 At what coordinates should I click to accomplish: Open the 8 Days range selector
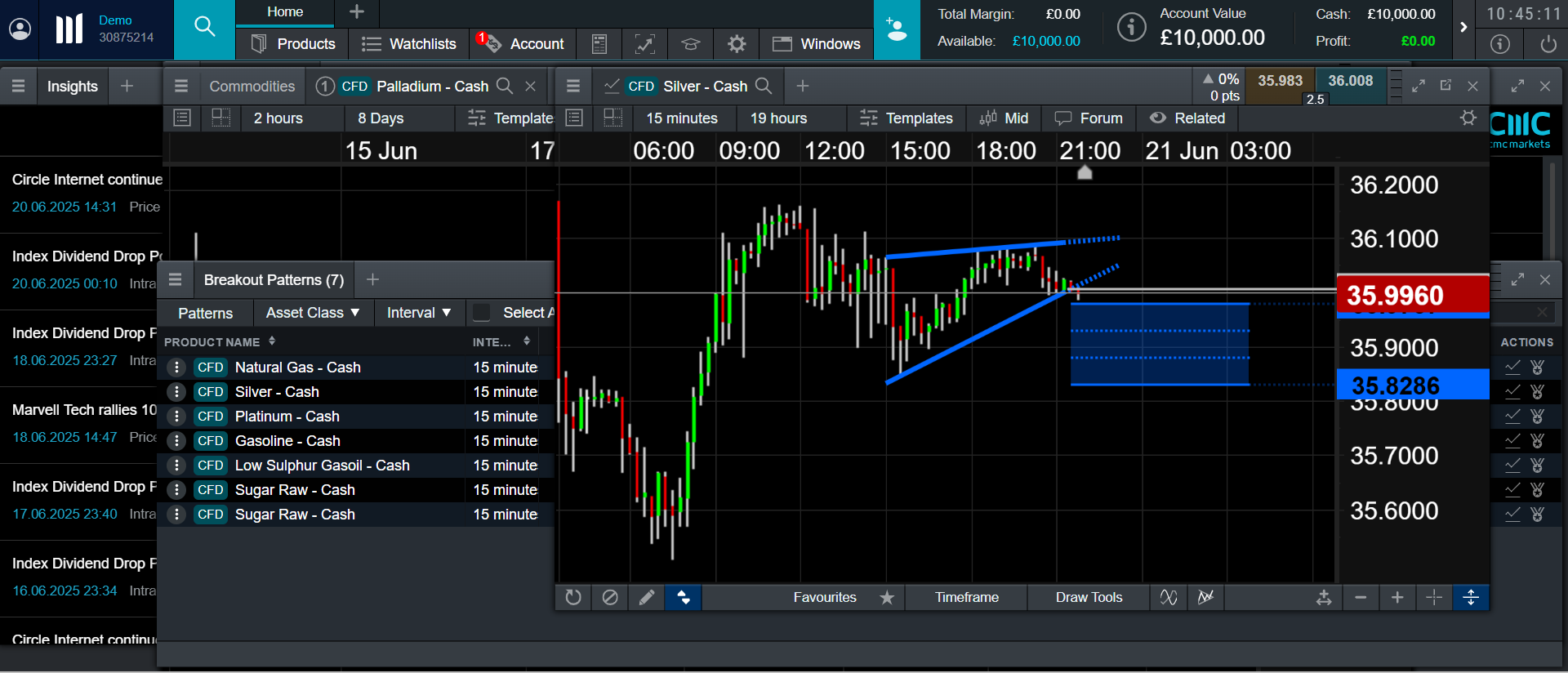381,118
